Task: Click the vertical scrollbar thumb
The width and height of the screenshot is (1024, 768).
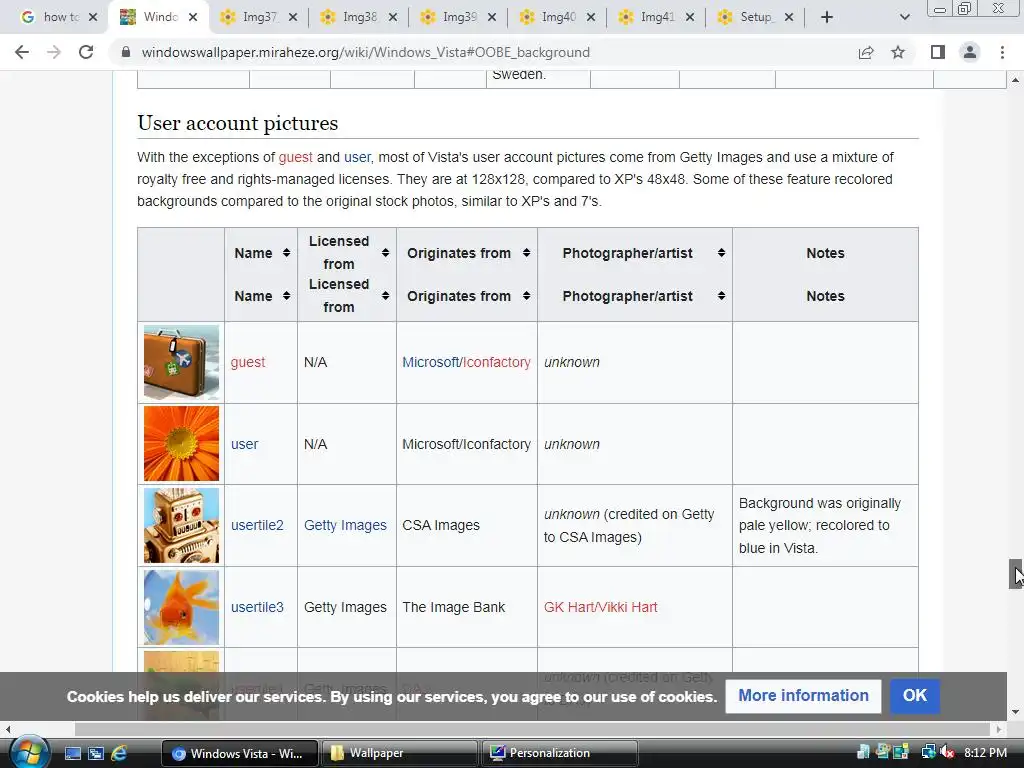Action: pyautogui.click(x=1016, y=574)
